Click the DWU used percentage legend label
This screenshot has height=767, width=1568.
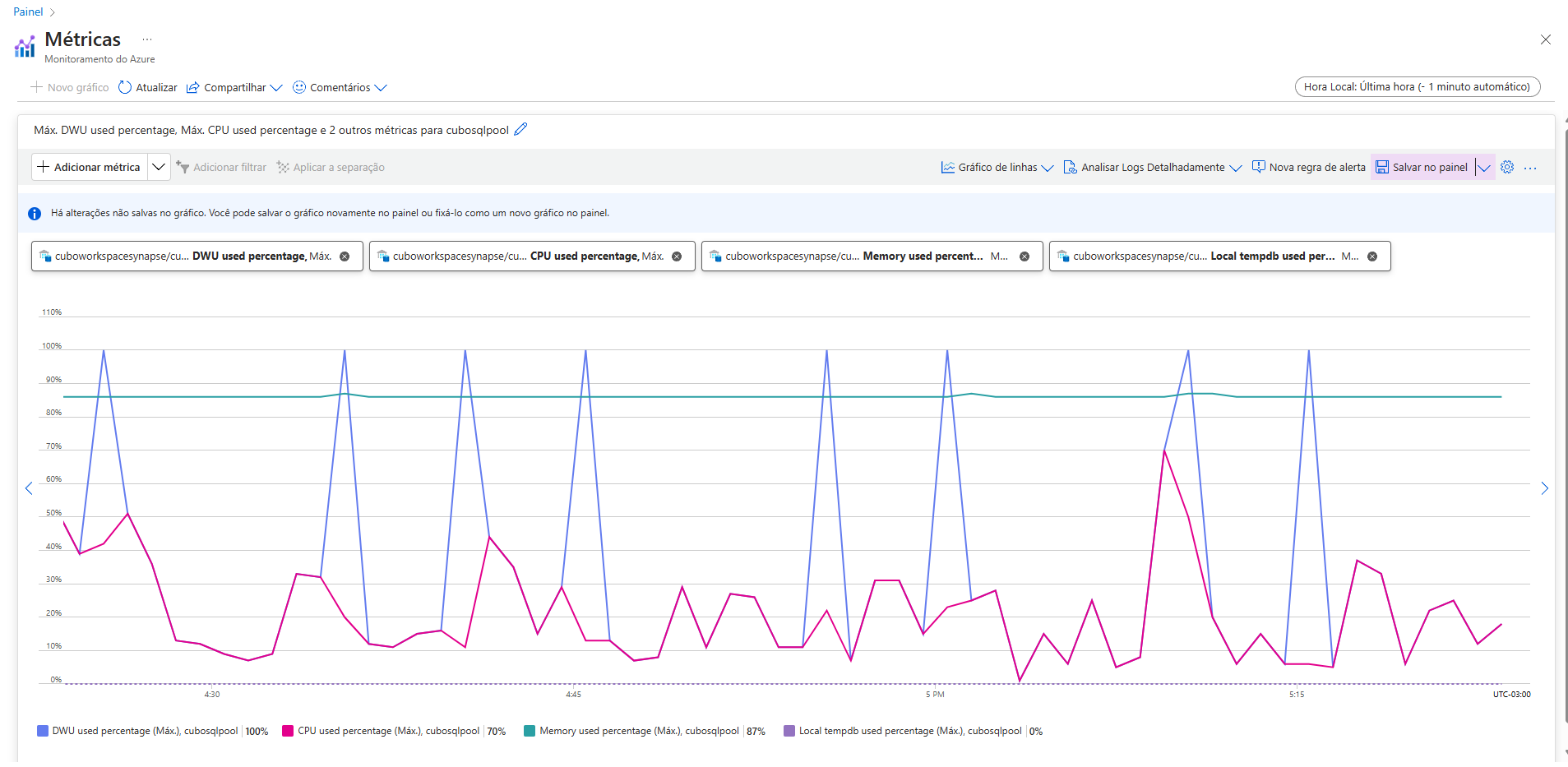pyautogui.click(x=146, y=731)
